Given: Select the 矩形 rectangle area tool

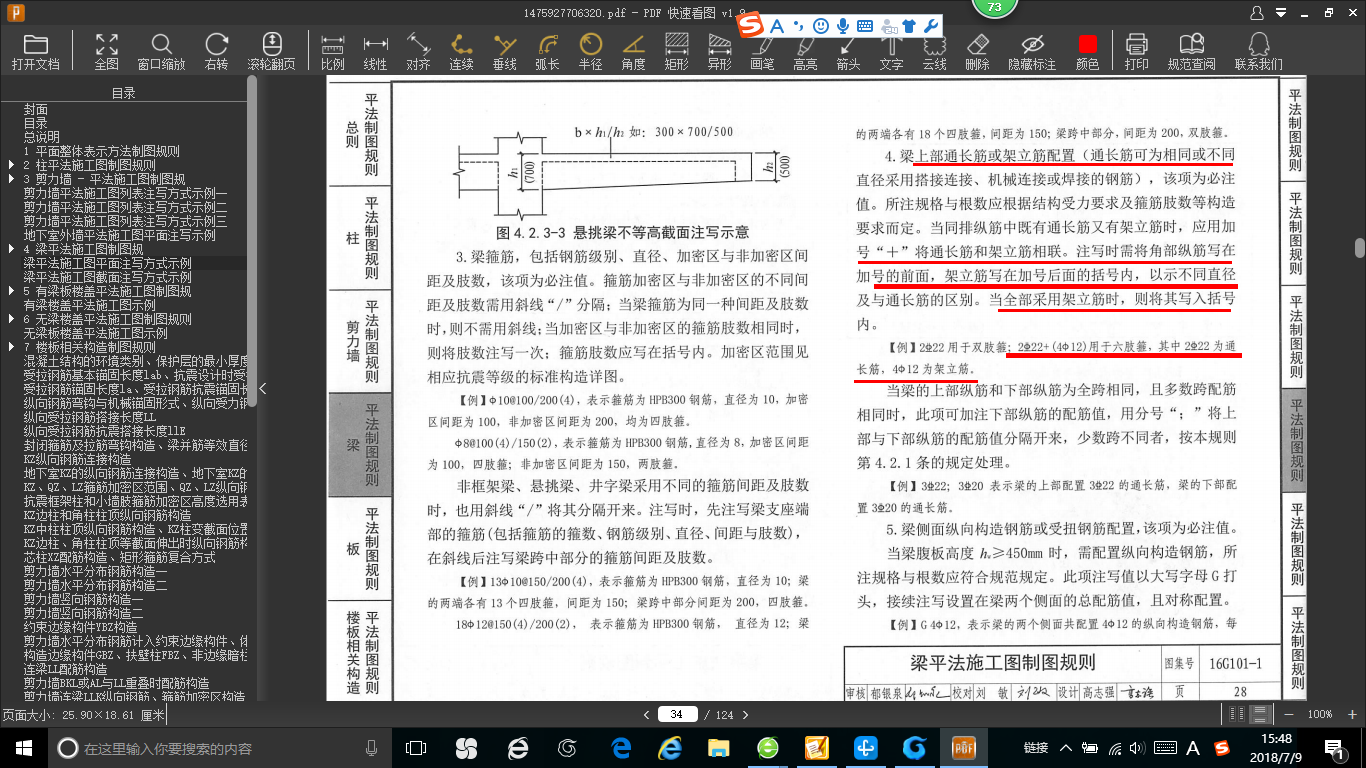Looking at the screenshot, I should click(676, 51).
